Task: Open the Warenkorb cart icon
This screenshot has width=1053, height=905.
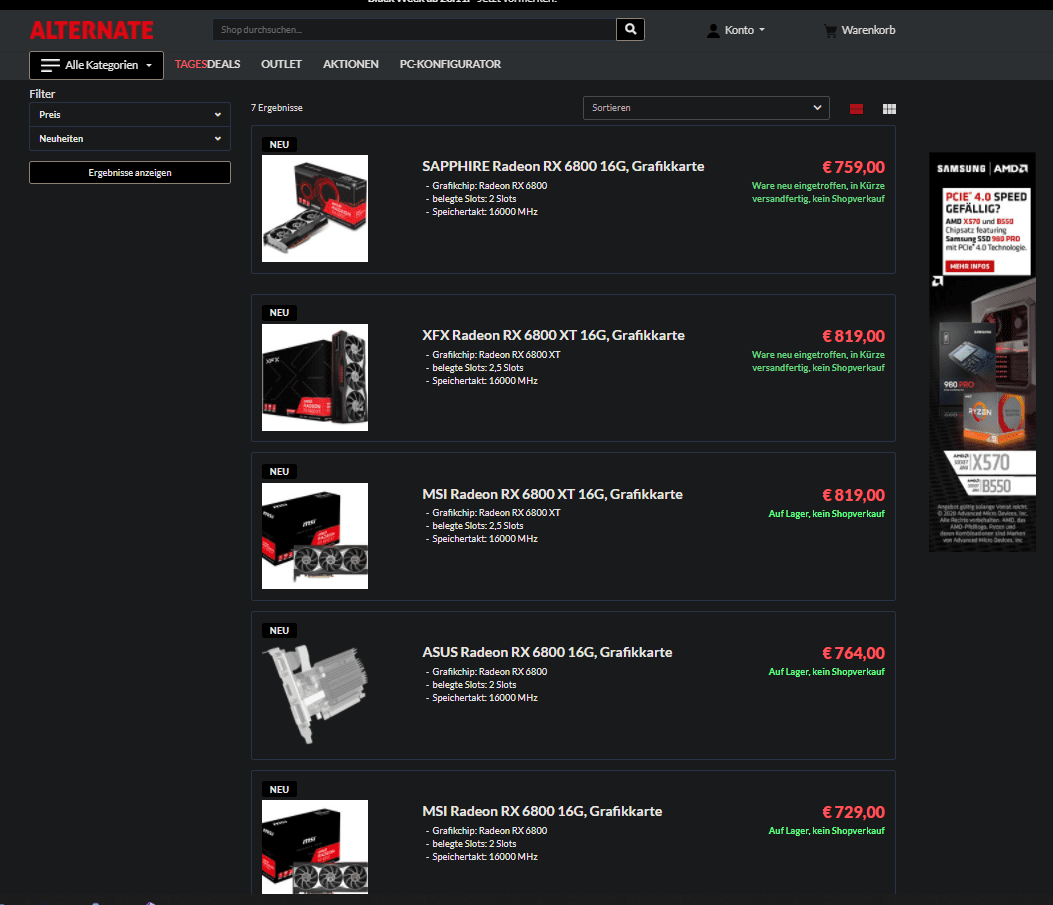Action: click(x=831, y=30)
